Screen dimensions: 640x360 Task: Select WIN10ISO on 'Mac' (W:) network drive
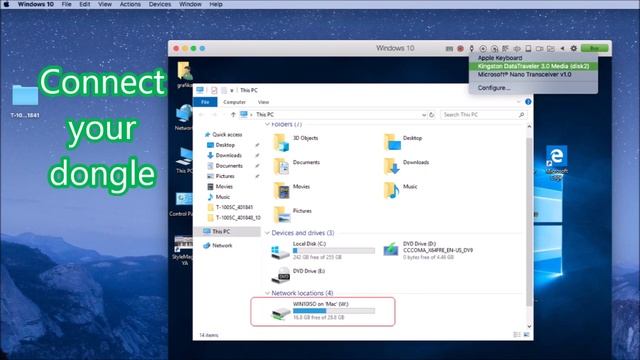click(323, 311)
